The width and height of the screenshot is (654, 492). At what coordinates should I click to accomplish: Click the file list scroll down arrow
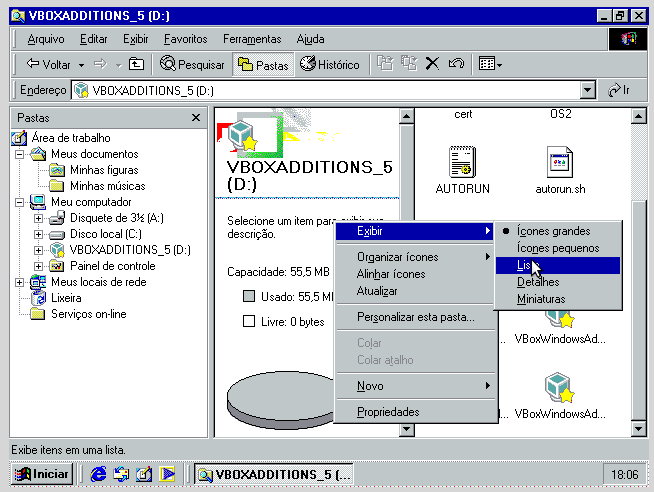coord(638,428)
